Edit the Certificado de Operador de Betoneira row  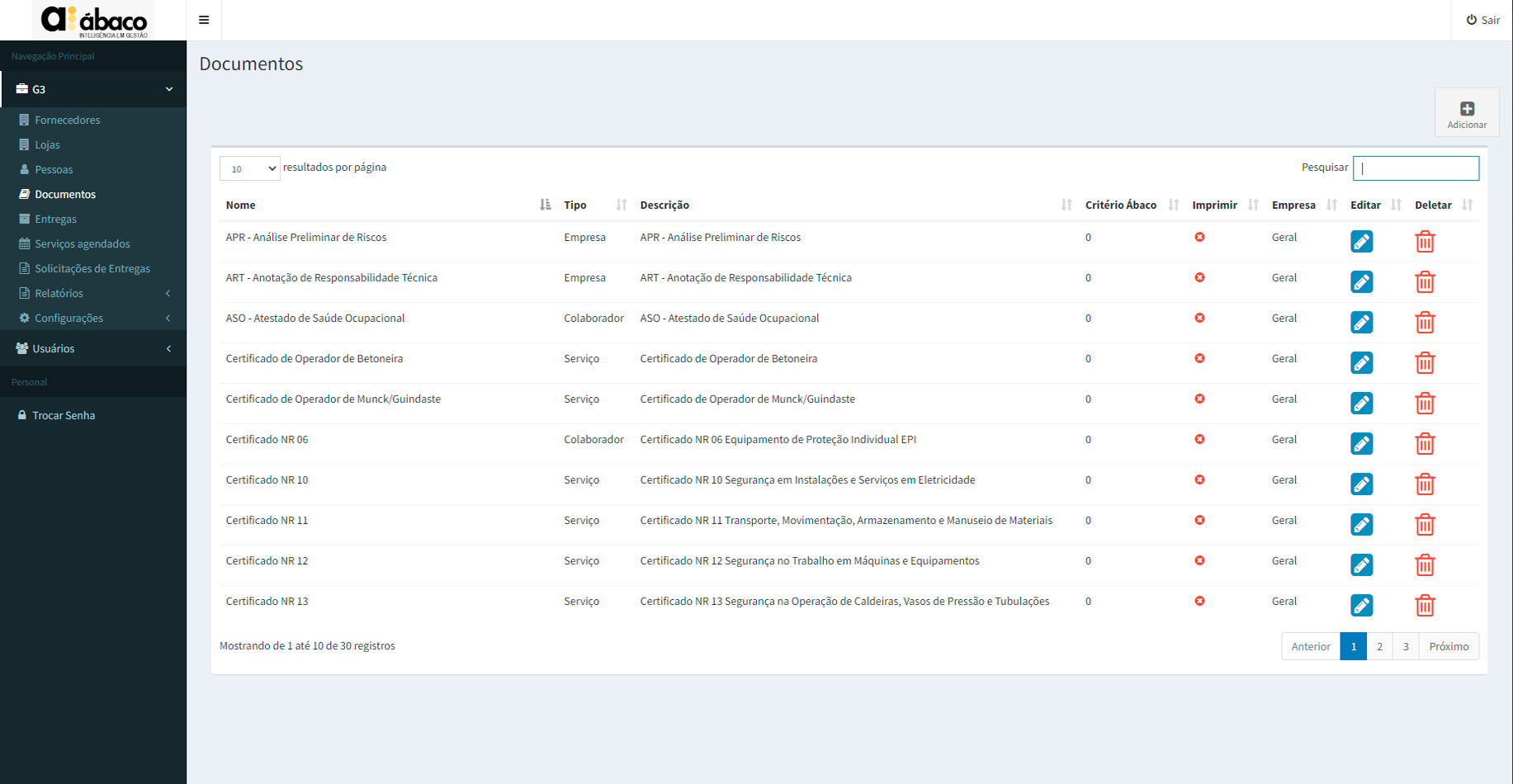[x=1362, y=363]
